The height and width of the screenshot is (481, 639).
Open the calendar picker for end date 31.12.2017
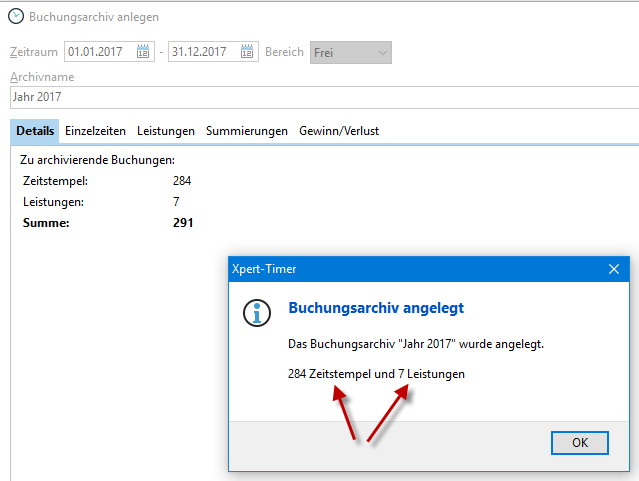point(247,52)
